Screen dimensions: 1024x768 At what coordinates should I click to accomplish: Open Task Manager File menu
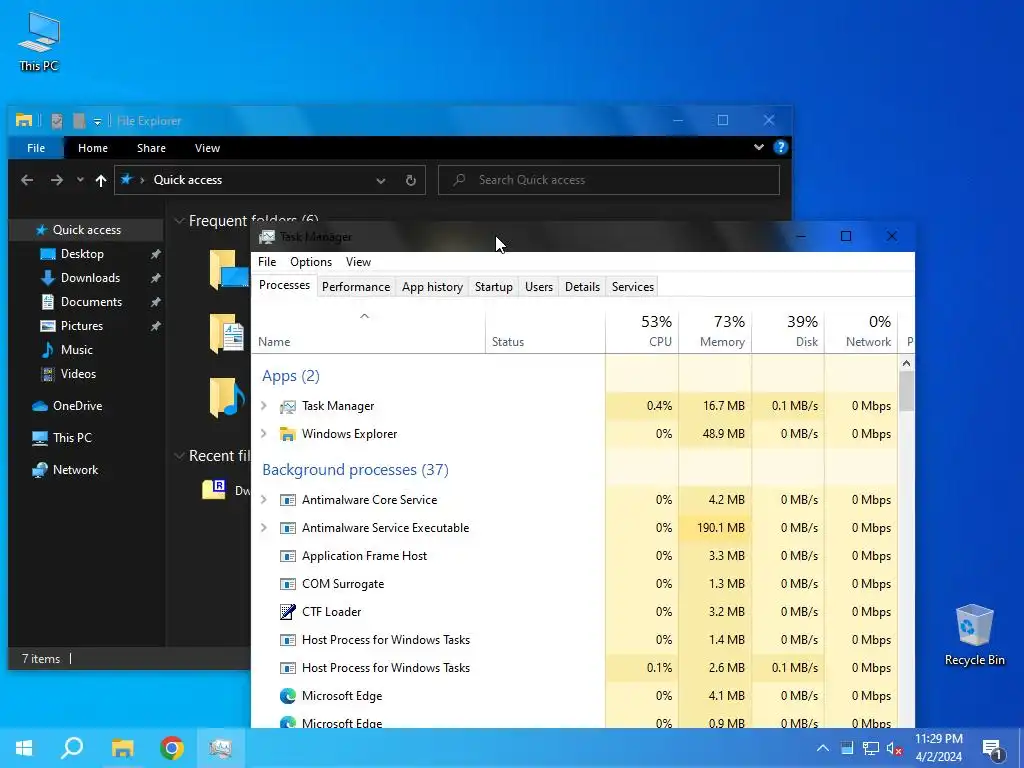tap(267, 262)
